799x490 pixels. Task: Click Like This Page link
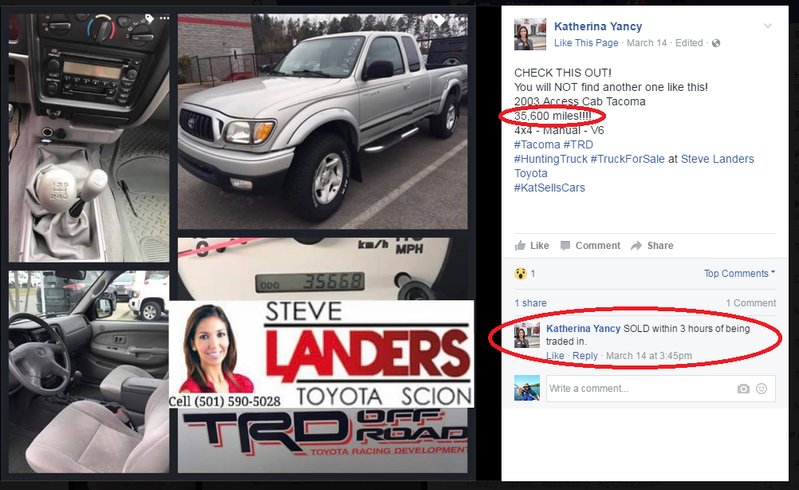tap(586, 43)
